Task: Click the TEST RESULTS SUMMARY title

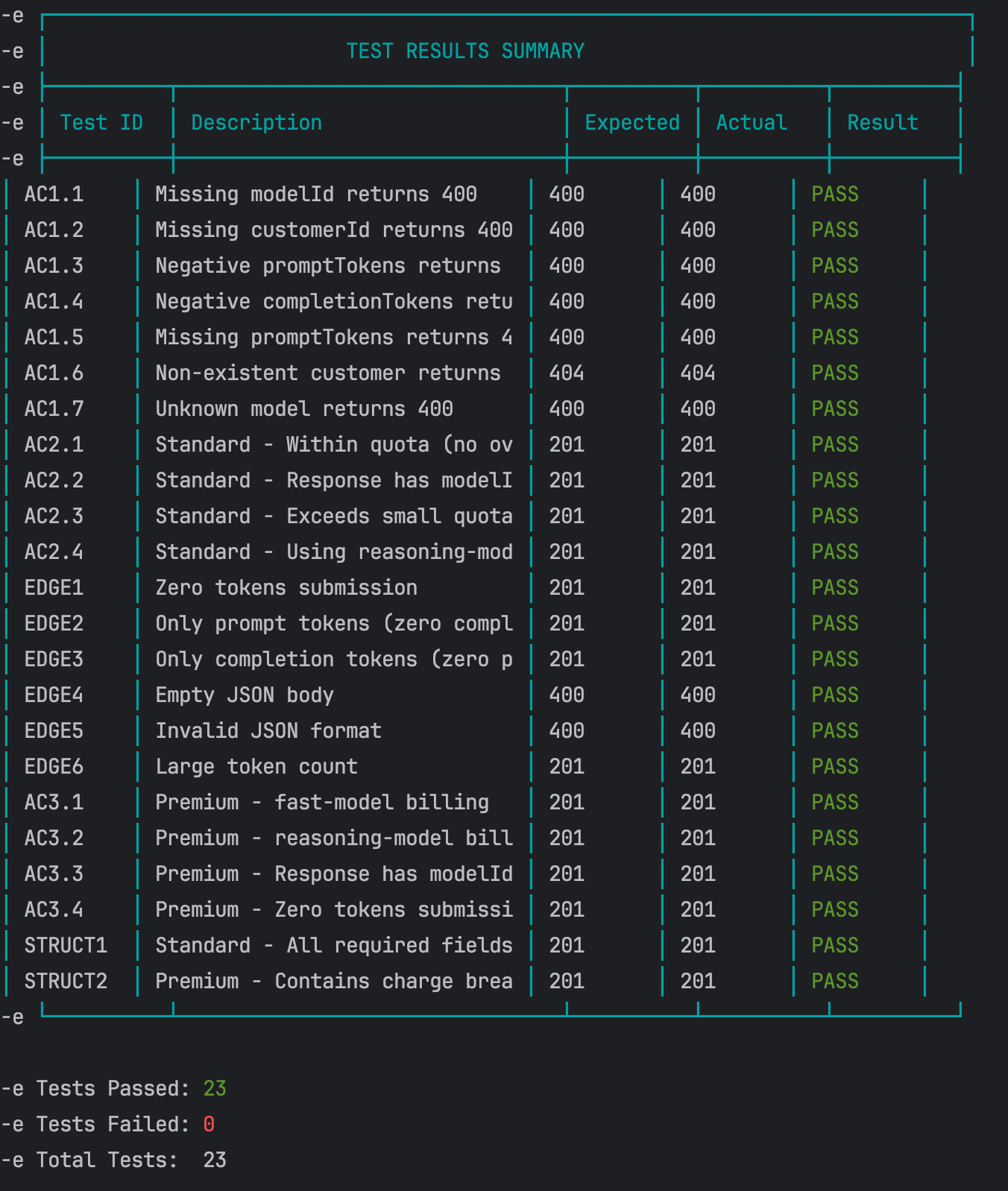Action: (465, 51)
